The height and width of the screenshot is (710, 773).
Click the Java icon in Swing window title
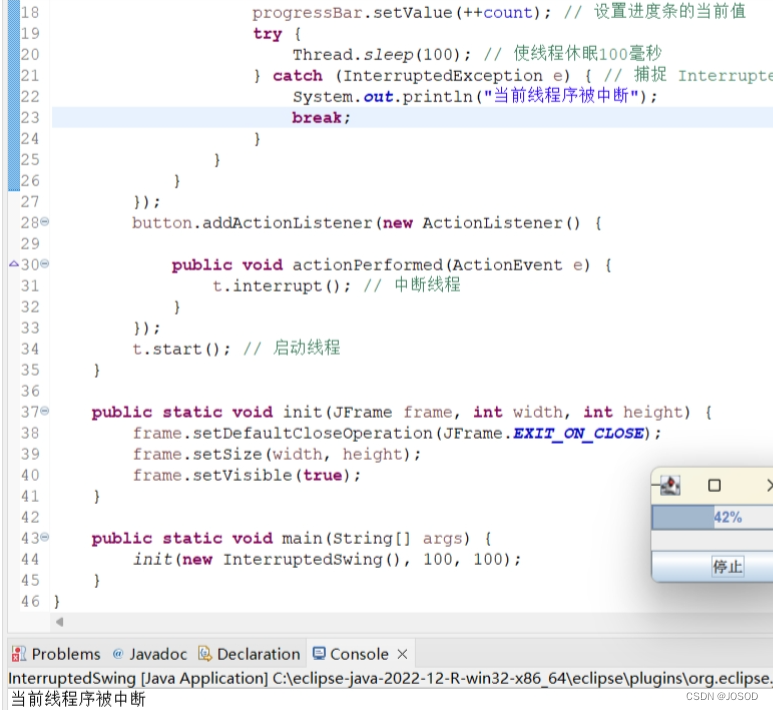click(670, 485)
